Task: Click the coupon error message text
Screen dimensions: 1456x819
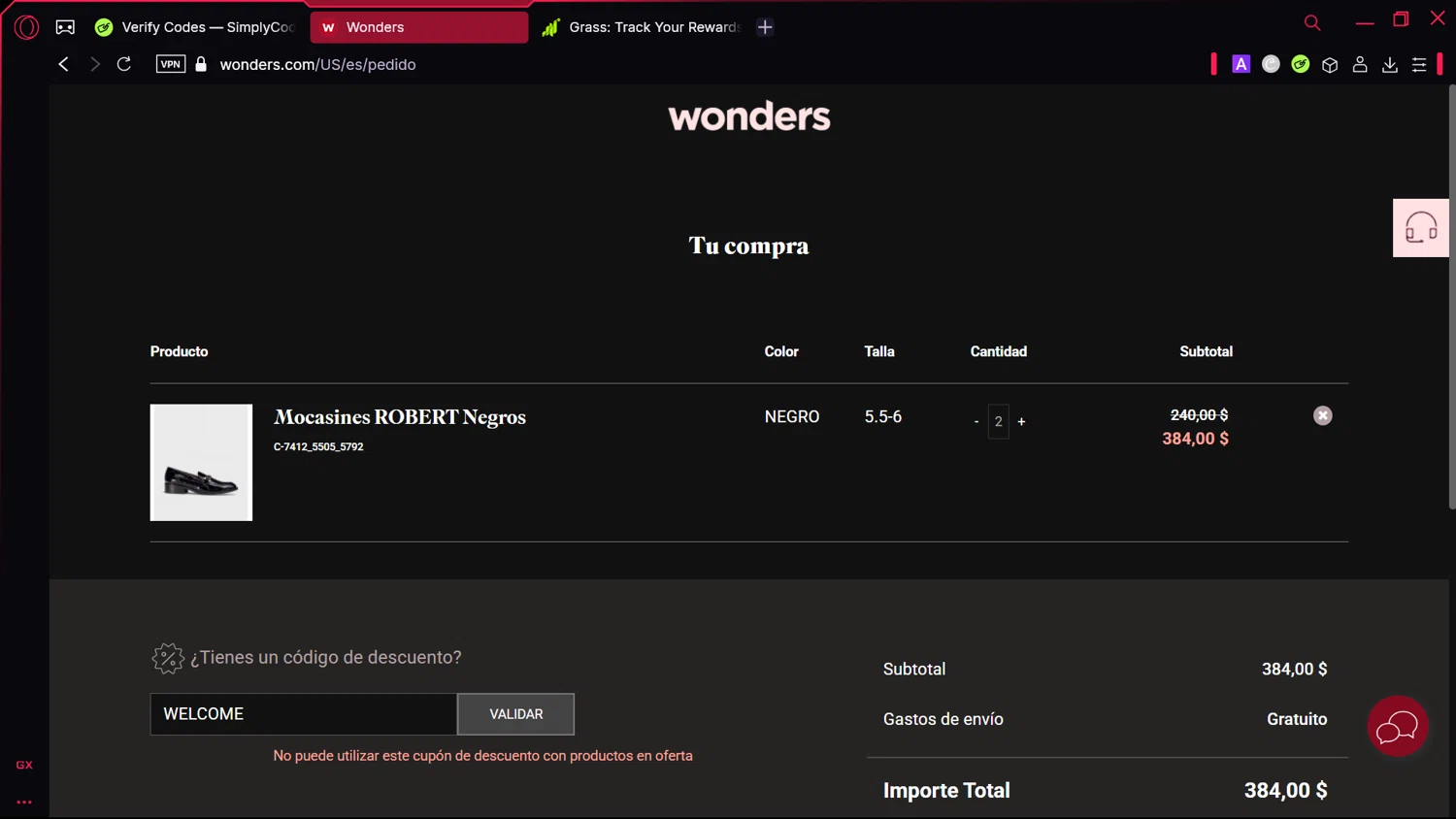Action: 483,756
